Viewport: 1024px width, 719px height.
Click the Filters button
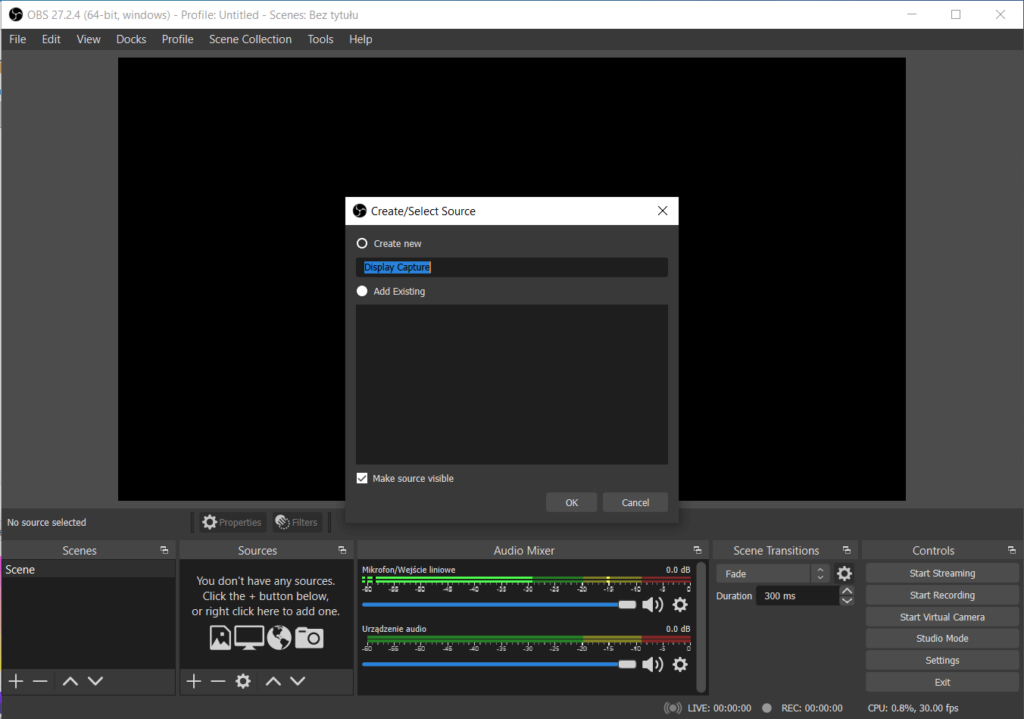(x=296, y=522)
